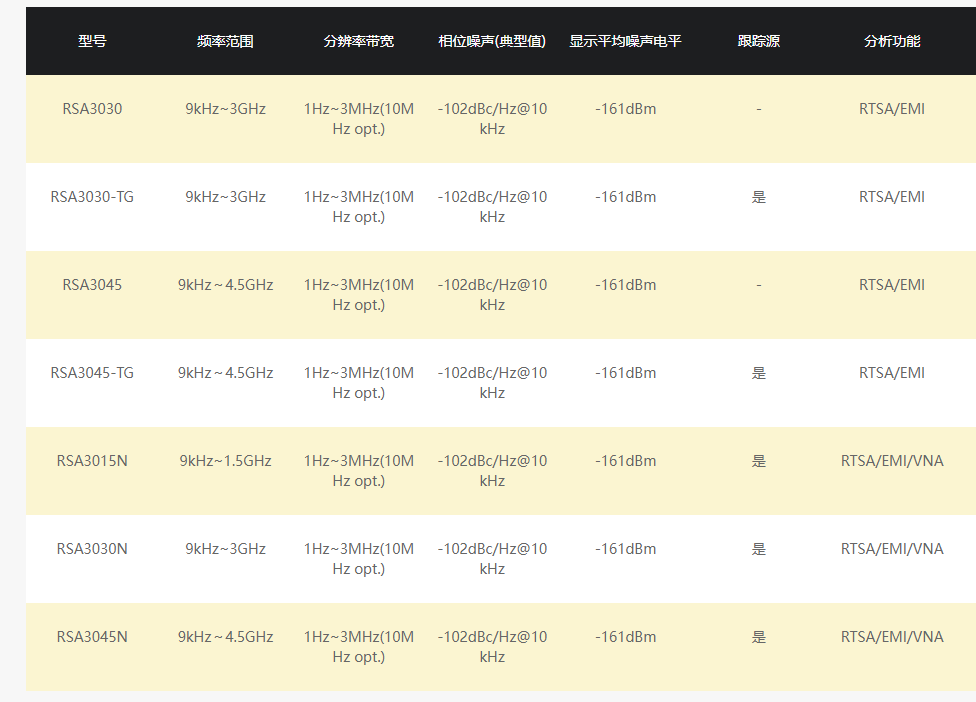Image resolution: width=976 pixels, height=702 pixels.
Task: Click the 显示平均噪声电平 column header
Action: [x=626, y=41]
